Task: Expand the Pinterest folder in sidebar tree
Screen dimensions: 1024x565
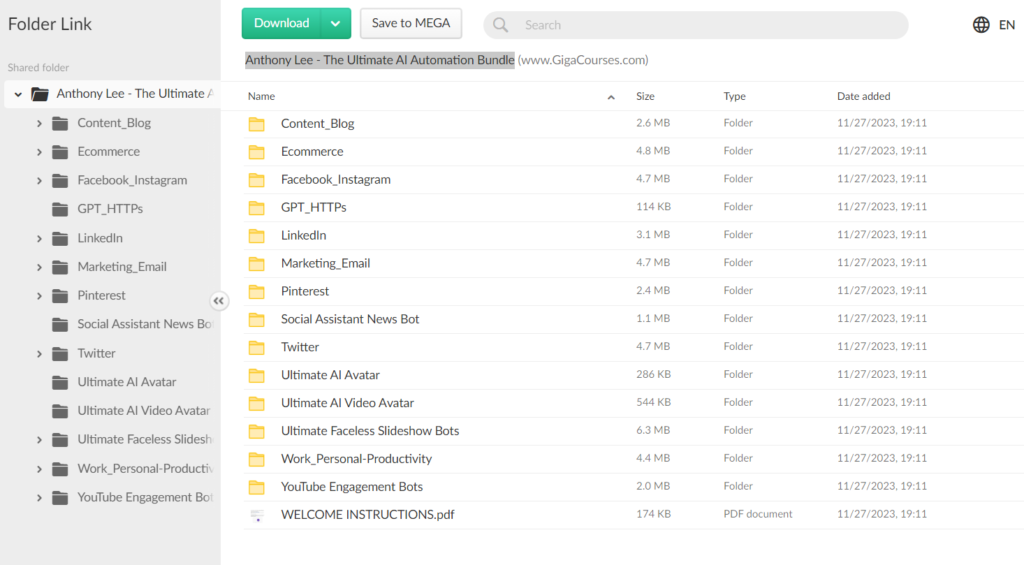Action: click(x=39, y=296)
